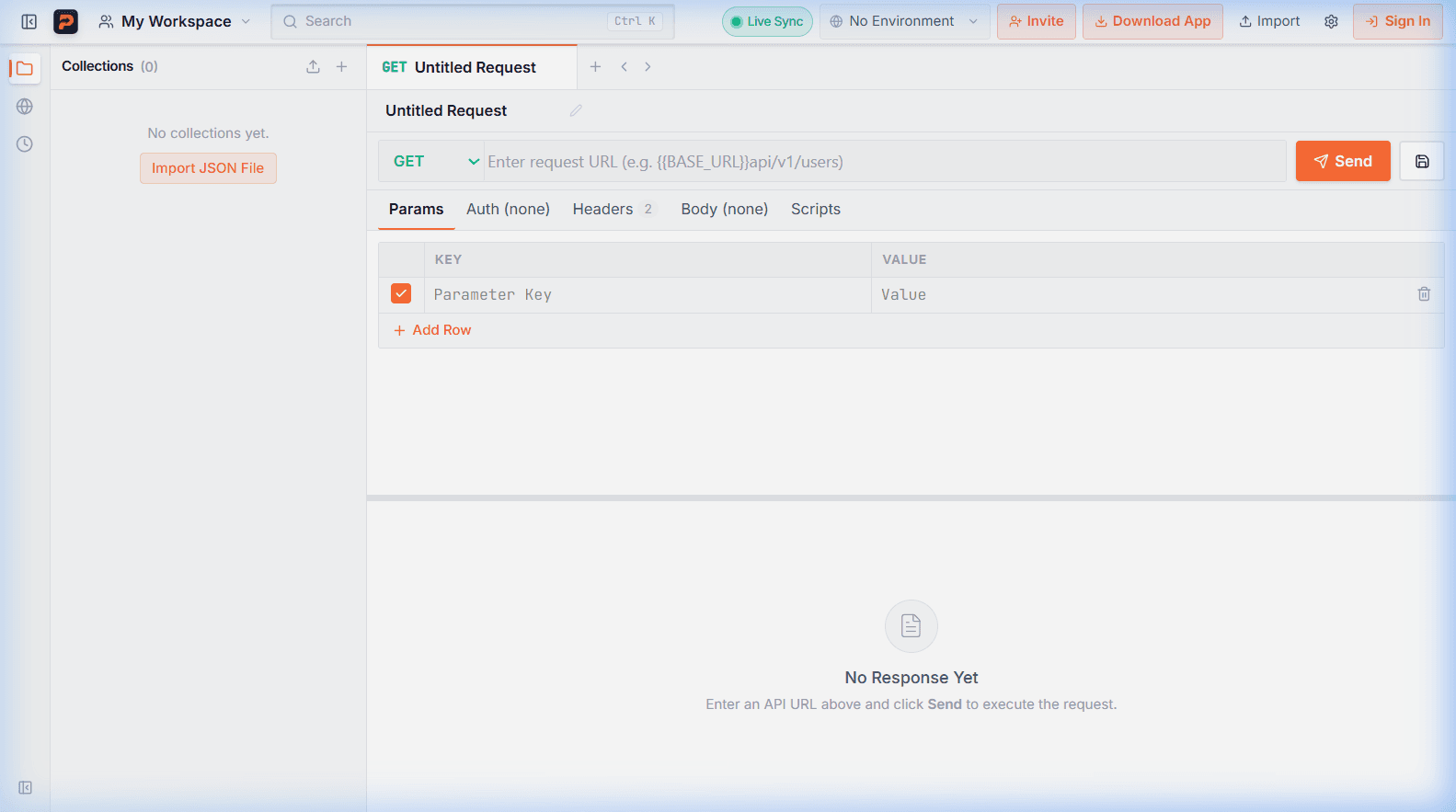Switch to the Auth (none) tab

508,210
